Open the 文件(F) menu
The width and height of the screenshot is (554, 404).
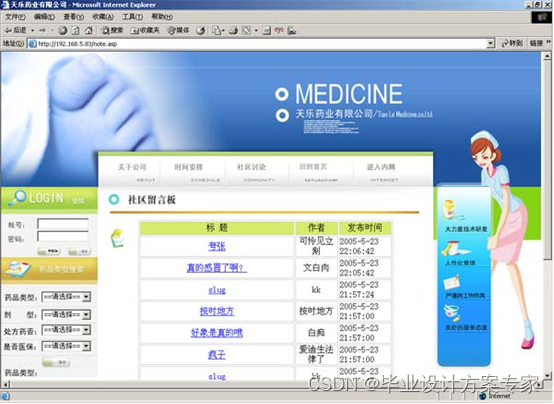tap(15, 17)
